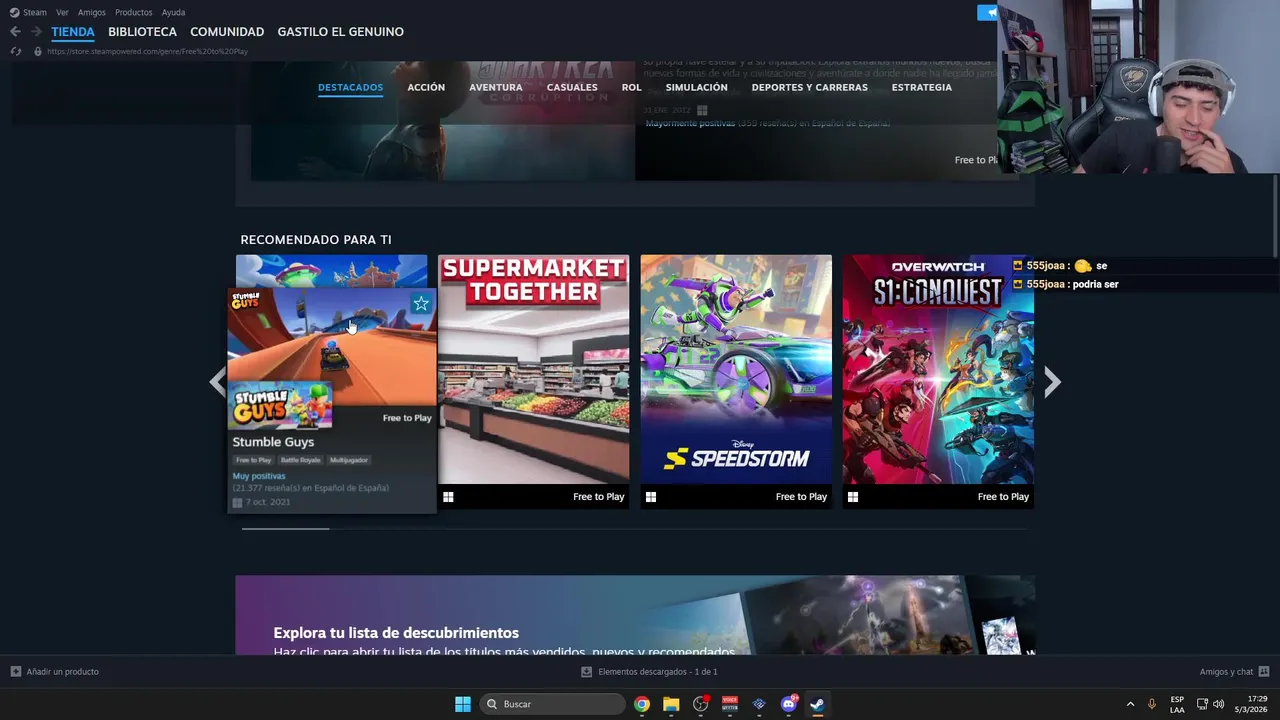1280x720 pixels.
Task: Open Amigos y chat panel
Action: tap(1226, 672)
